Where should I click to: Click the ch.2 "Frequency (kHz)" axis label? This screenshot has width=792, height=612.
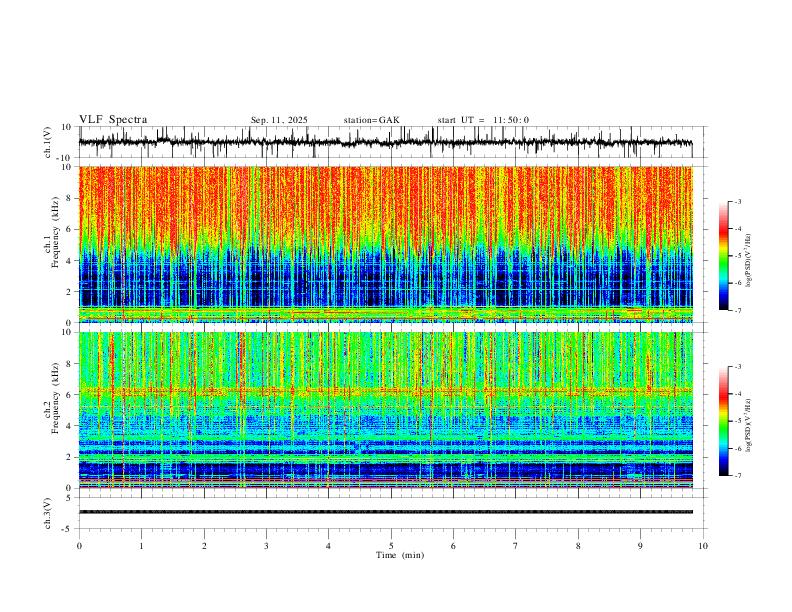point(55,398)
